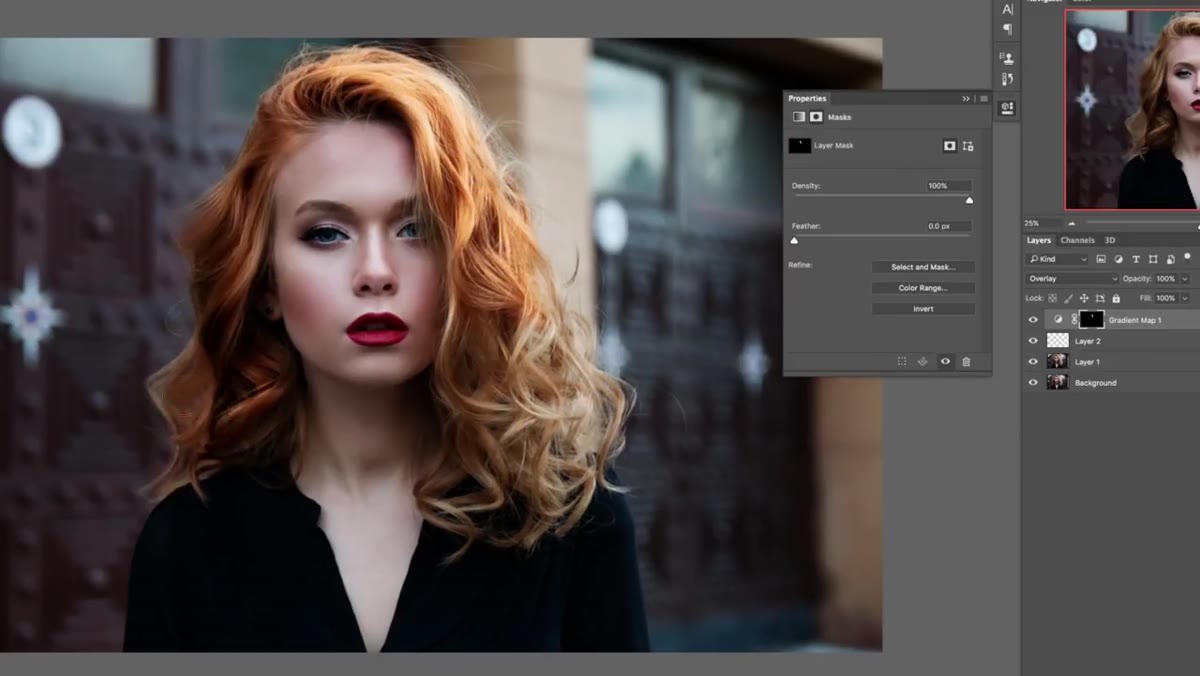Click the Add vector mask icon
This screenshot has height=676, width=1200.
tap(968, 146)
